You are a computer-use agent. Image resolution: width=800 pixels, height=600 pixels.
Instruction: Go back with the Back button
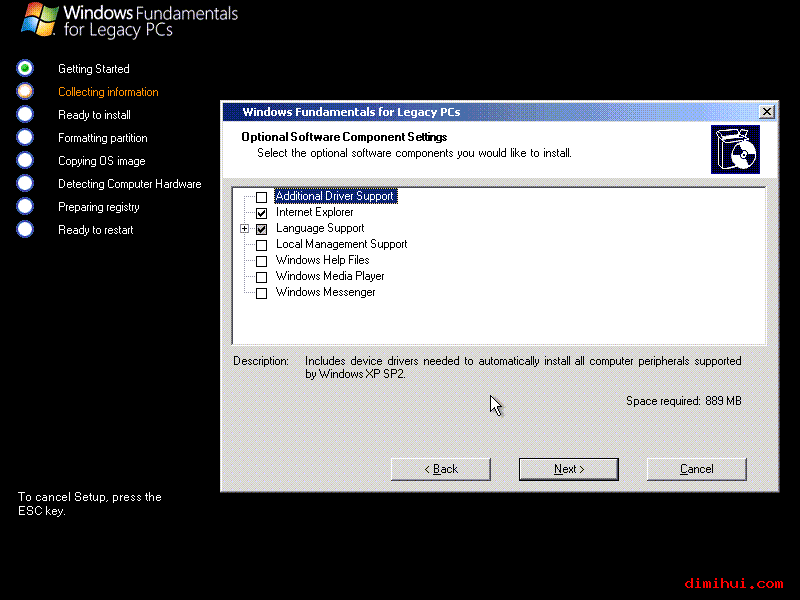tap(441, 469)
